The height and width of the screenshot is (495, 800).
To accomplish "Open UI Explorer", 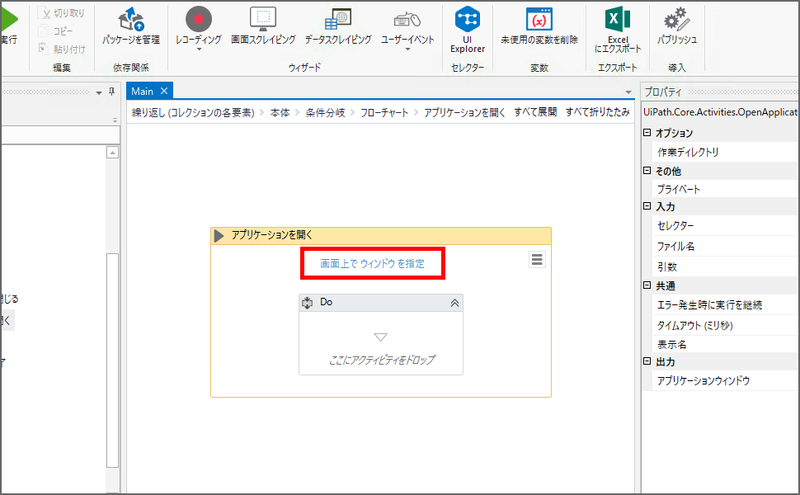I will [467, 30].
